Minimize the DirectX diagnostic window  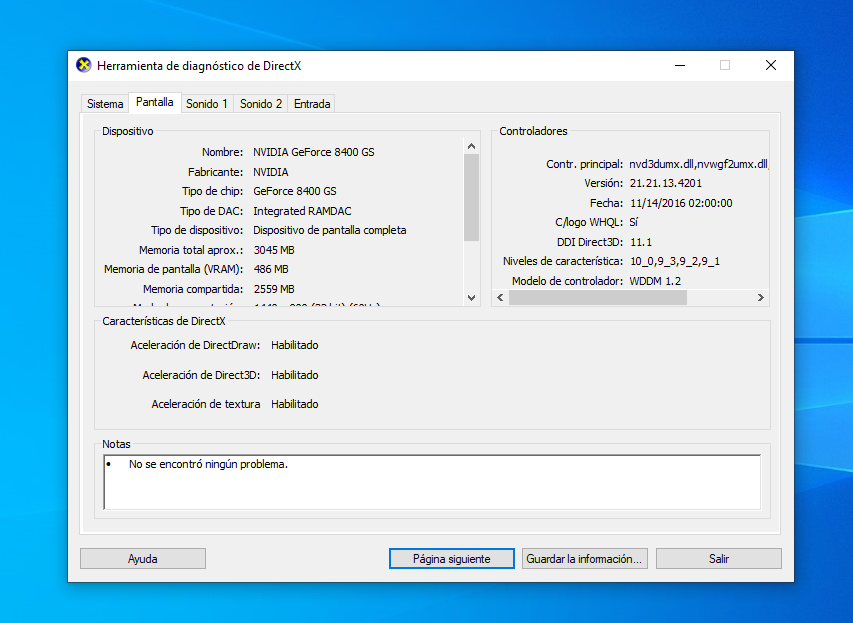tap(680, 65)
